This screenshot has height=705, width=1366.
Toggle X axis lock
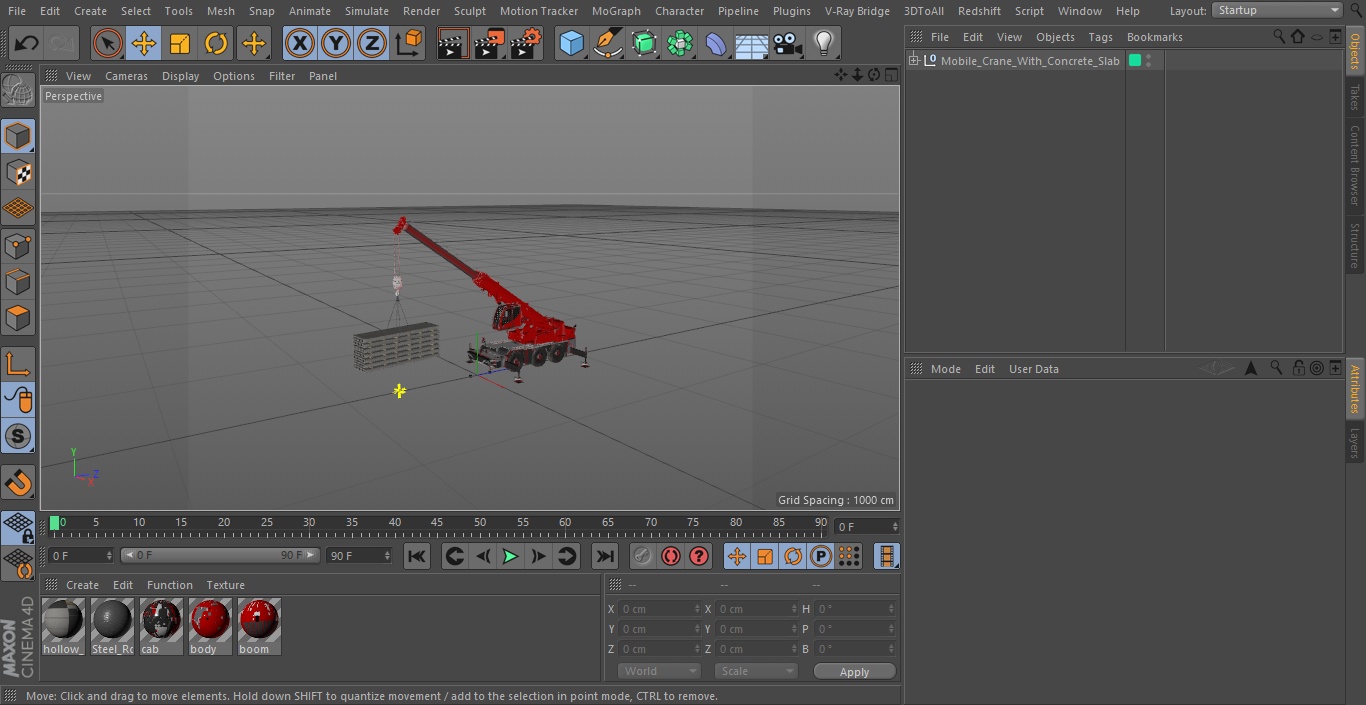pos(300,43)
